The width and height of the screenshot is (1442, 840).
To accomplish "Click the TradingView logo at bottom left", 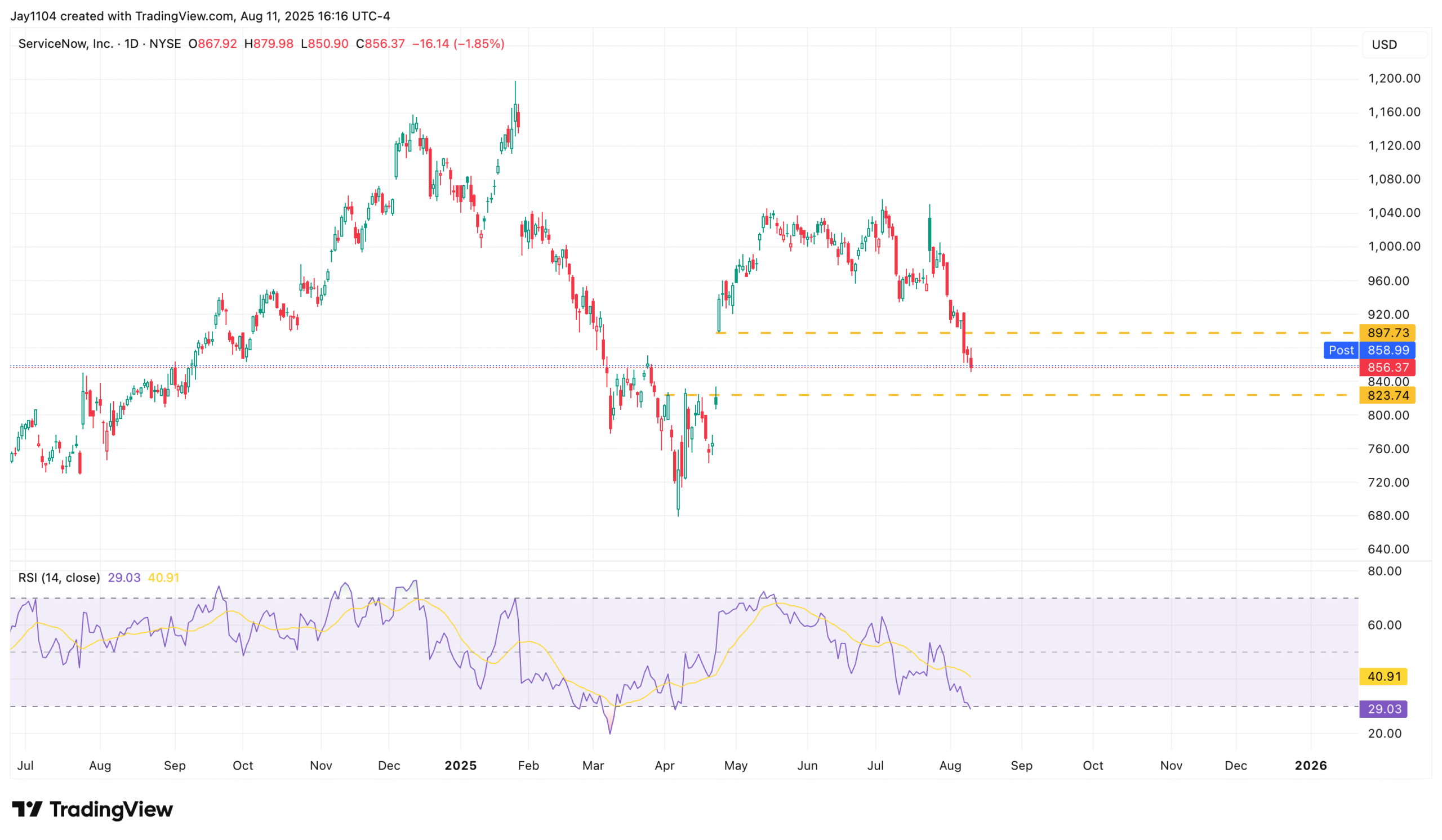I will (92, 810).
